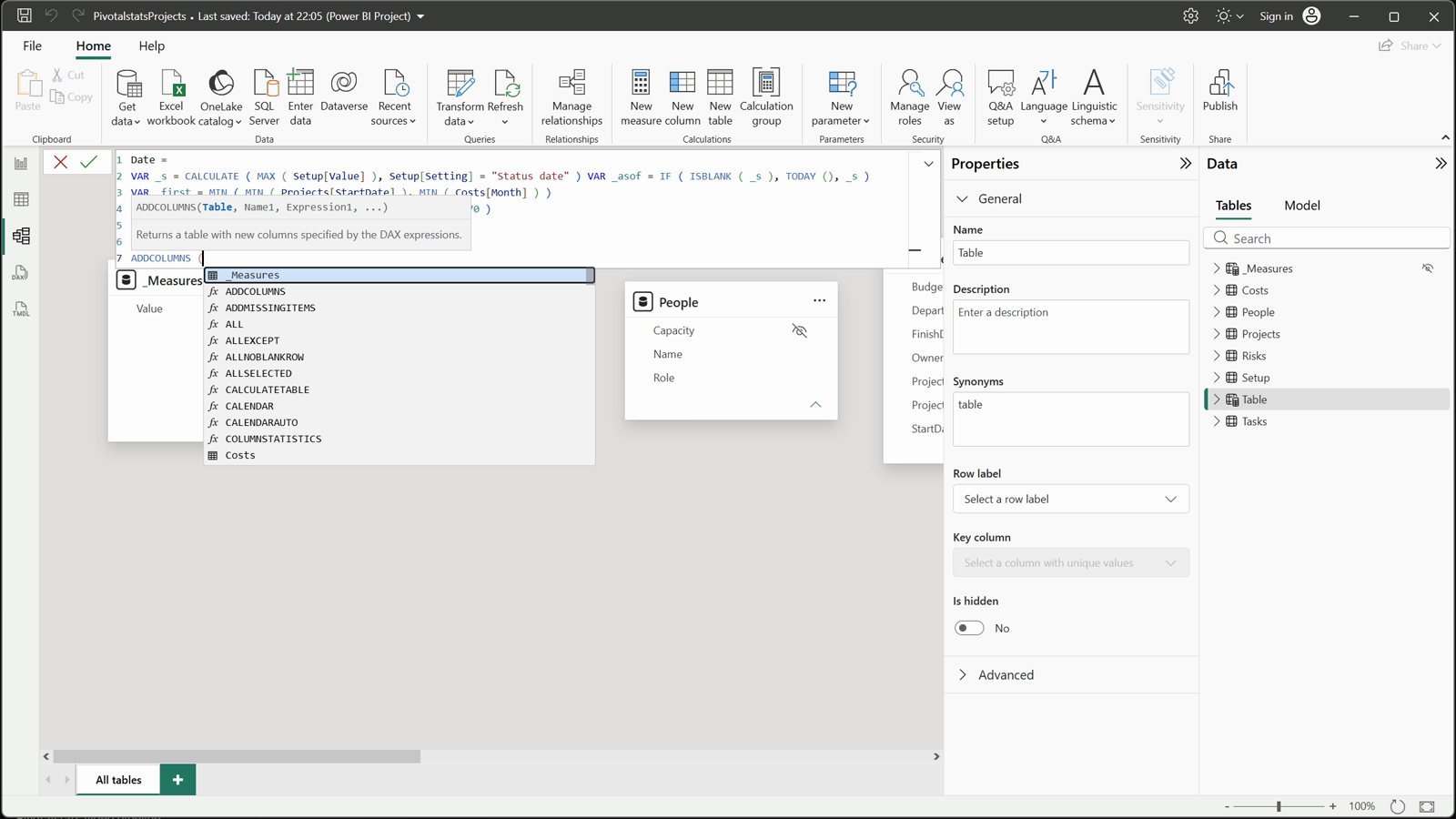Open the Row label dropdown
1456x819 pixels.
point(1071,499)
